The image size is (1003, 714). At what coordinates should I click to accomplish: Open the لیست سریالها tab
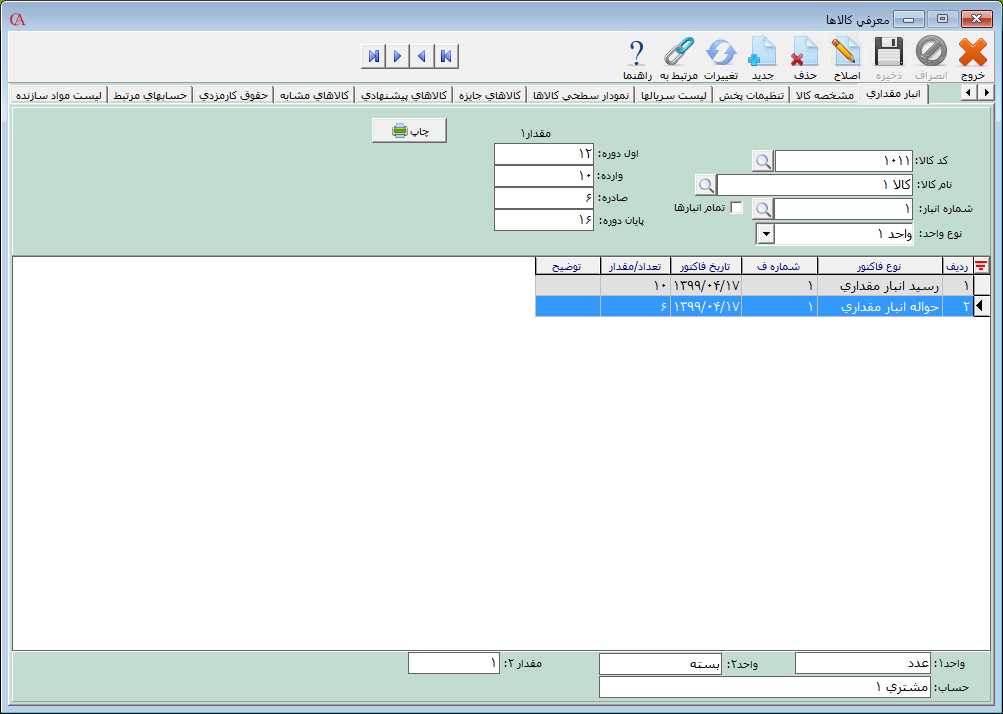pyautogui.click(x=676, y=95)
